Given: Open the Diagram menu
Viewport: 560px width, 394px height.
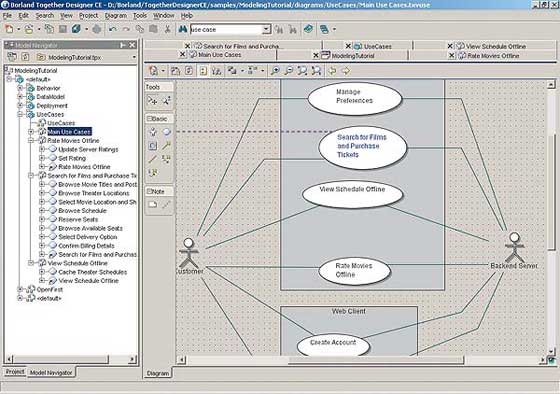Looking at the screenshot, I should pyautogui.click(x=115, y=16).
